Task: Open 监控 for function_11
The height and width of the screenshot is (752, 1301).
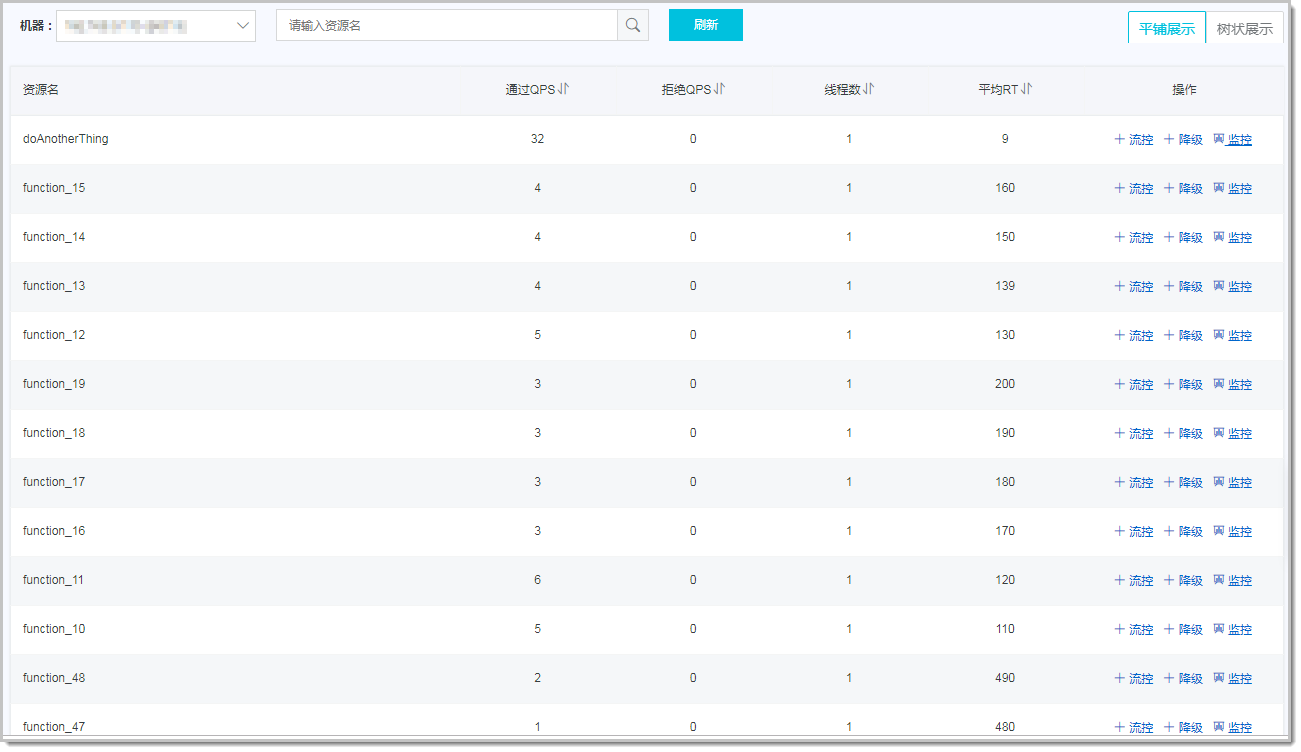Action: (1232, 581)
